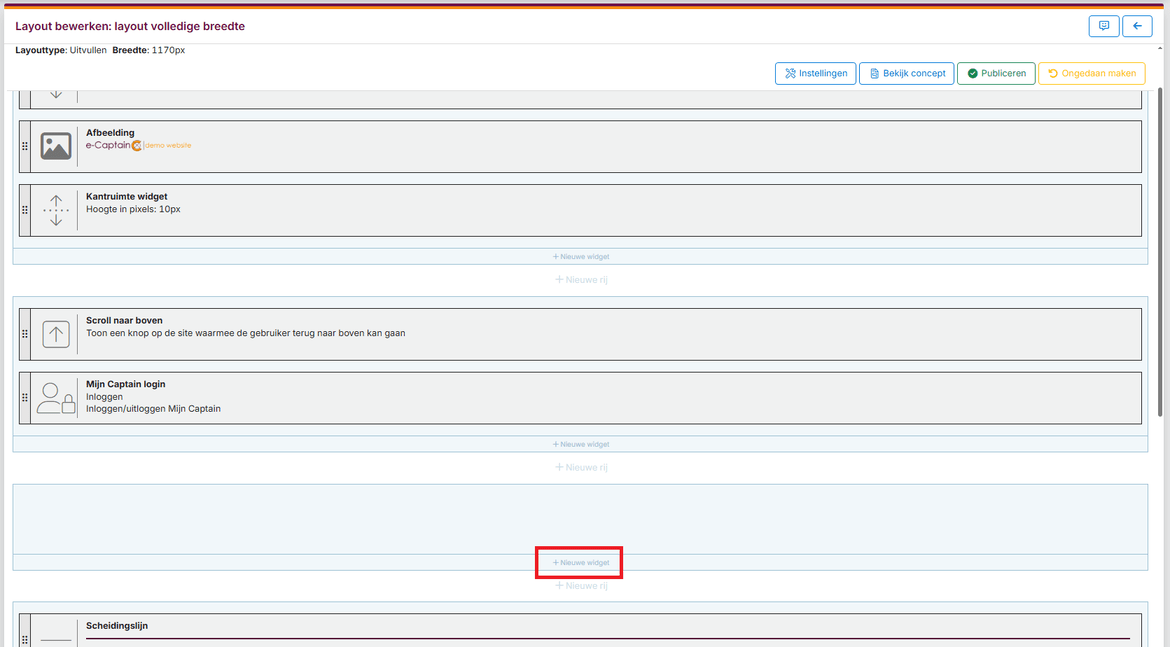Add Nieuwe widget in the empty row

pyautogui.click(x=580, y=563)
